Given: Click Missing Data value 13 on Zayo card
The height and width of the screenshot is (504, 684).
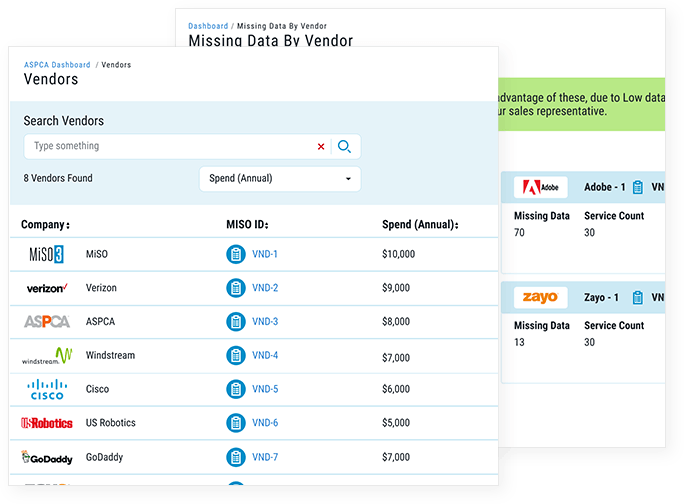Looking at the screenshot, I should pos(519,342).
